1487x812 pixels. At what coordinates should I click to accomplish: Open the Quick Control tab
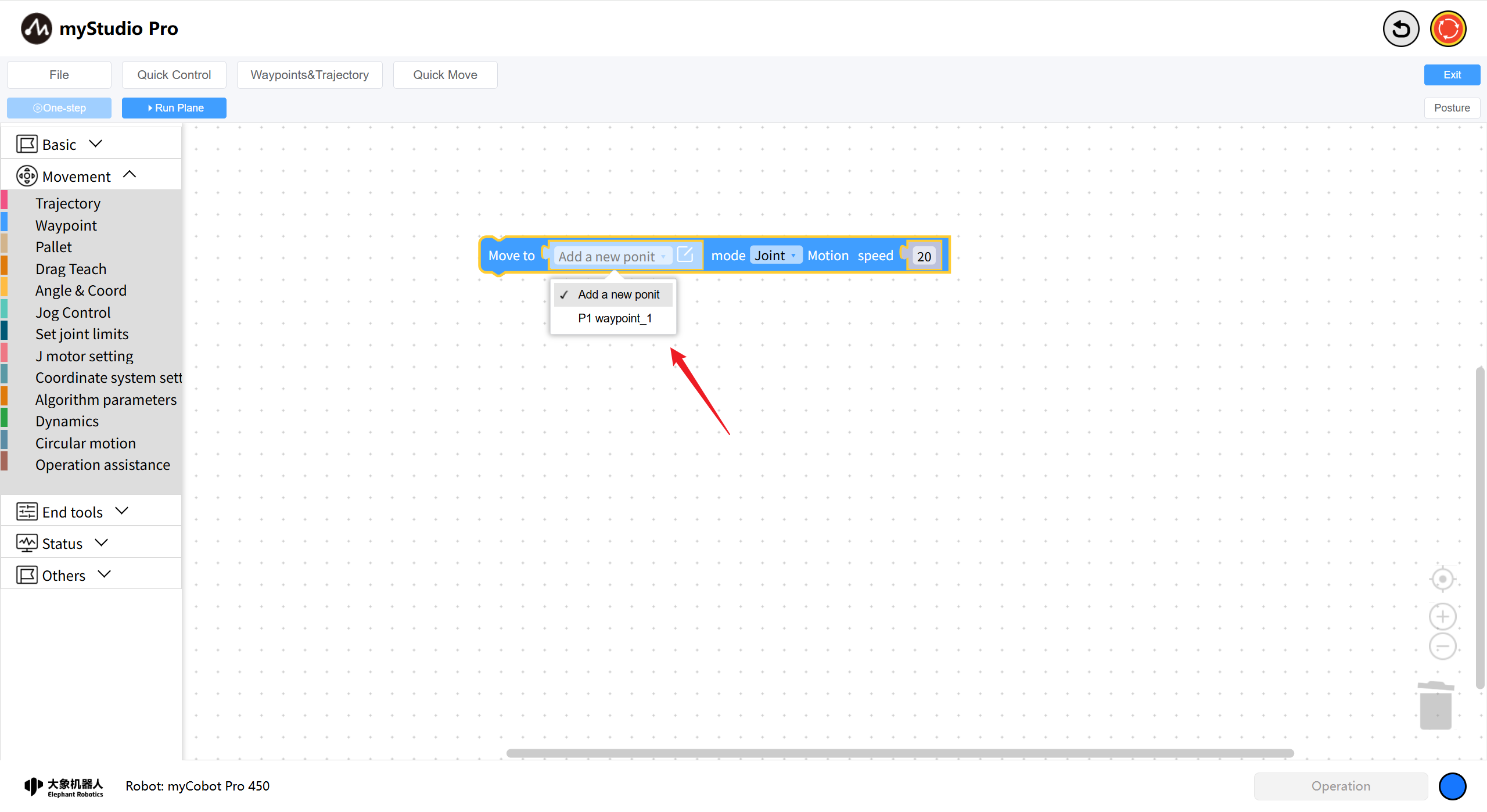point(174,75)
